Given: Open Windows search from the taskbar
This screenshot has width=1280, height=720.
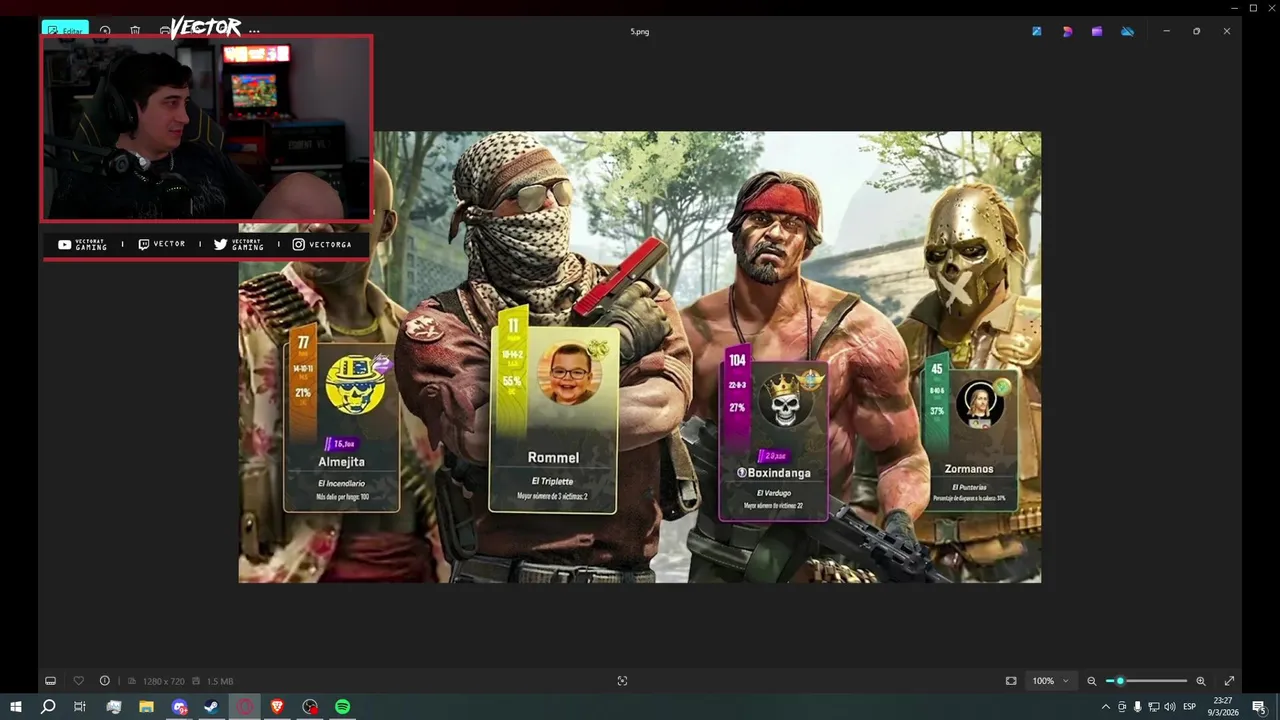Looking at the screenshot, I should [48, 707].
